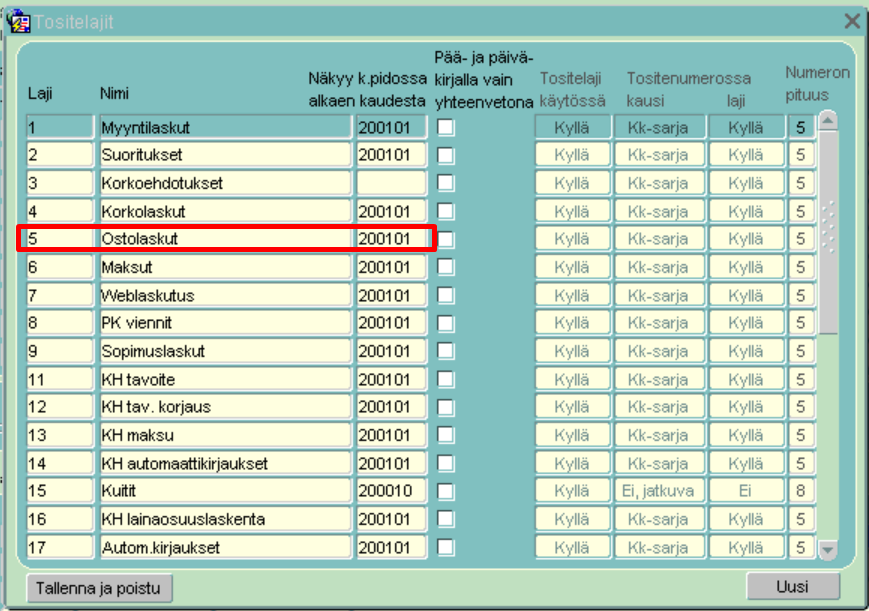Click the Numeron pituus field showing 8

[801, 491]
